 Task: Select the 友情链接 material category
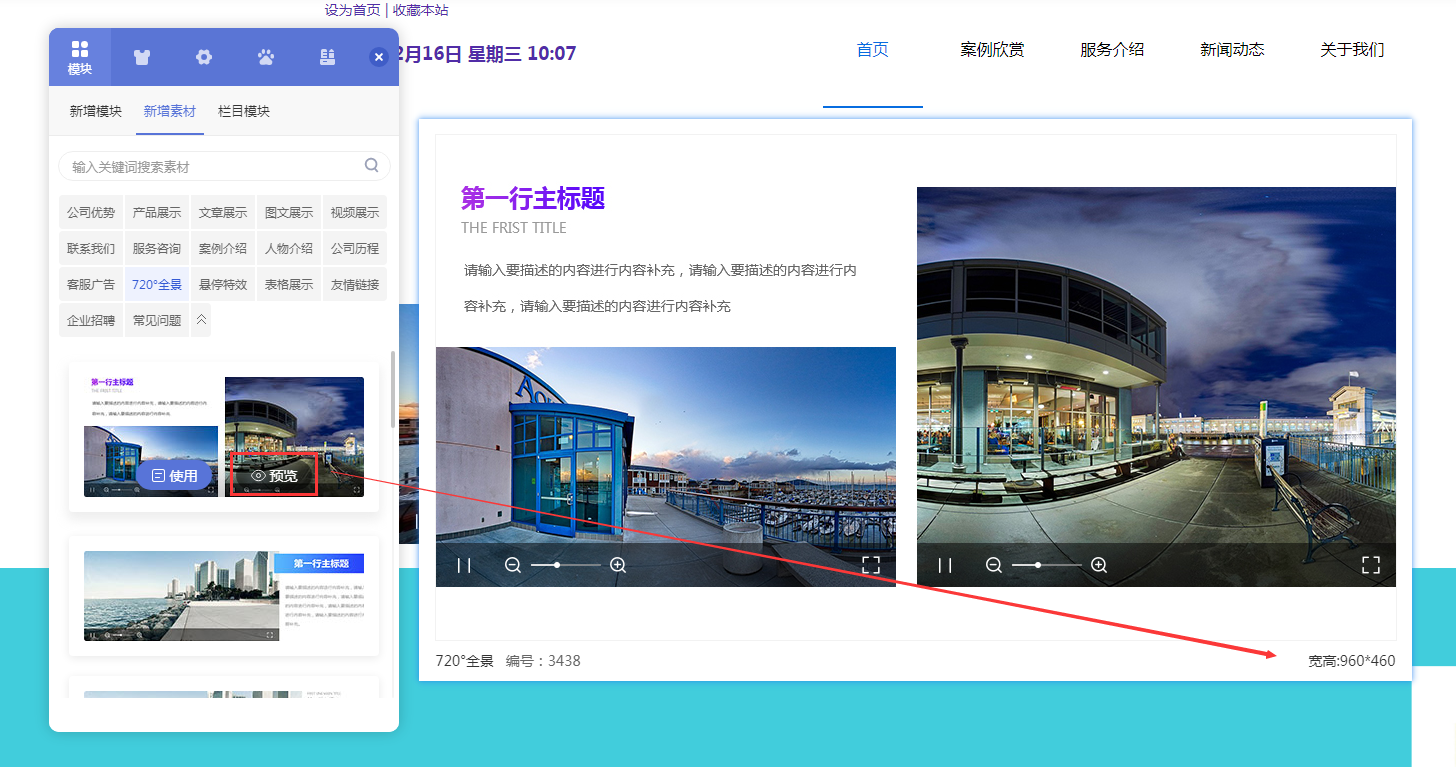[x=355, y=284]
